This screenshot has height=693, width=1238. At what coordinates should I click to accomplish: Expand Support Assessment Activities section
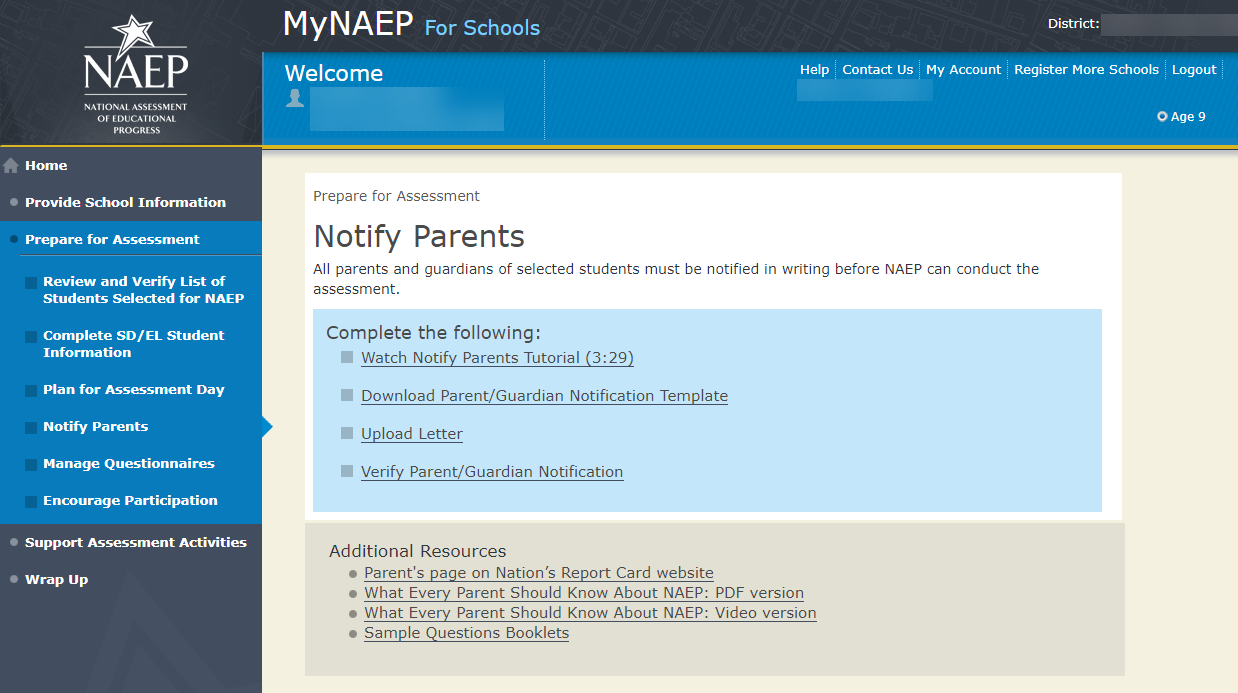click(x=135, y=542)
